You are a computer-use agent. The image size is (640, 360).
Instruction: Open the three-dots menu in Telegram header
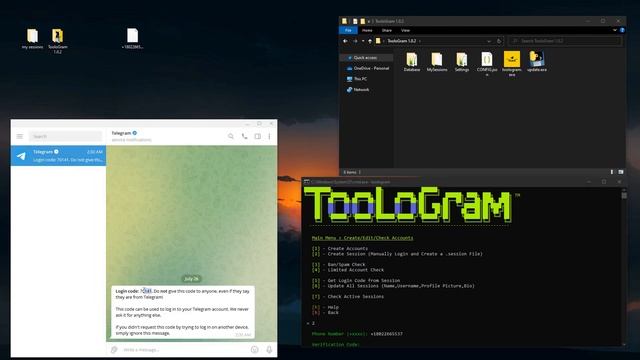[269, 136]
